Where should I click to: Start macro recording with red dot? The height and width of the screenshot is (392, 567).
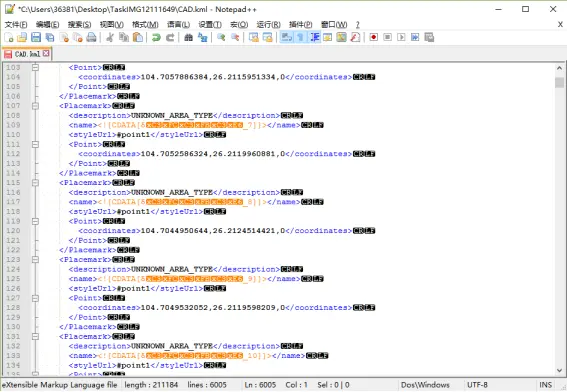[374, 37]
